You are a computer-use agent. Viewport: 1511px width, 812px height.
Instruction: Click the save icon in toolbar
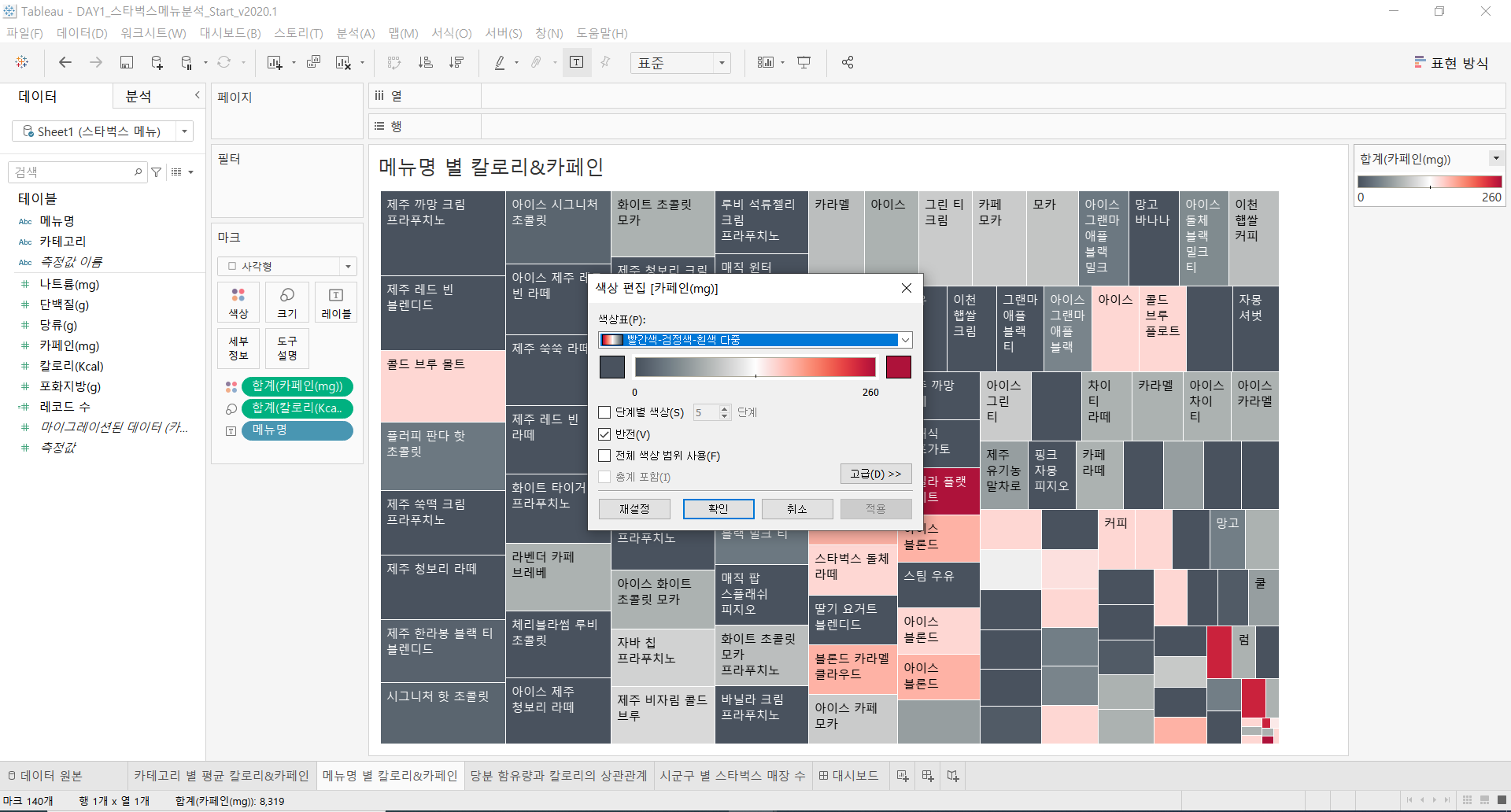[126, 62]
